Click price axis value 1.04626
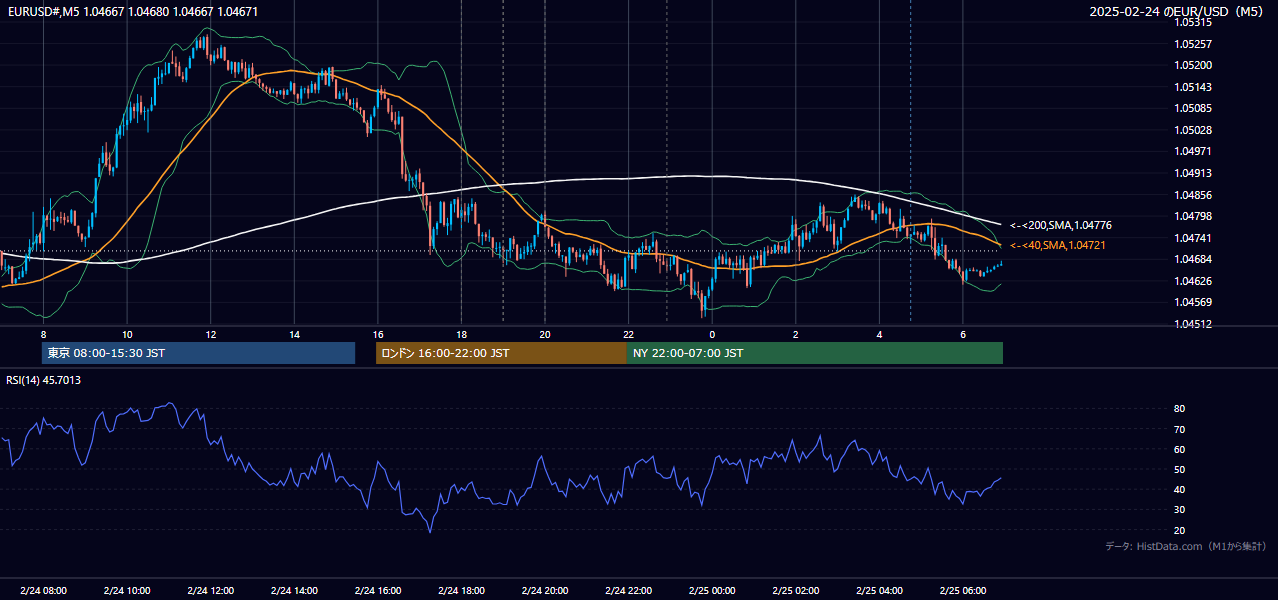The height and width of the screenshot is (600, 1278). coord(1193,281)
